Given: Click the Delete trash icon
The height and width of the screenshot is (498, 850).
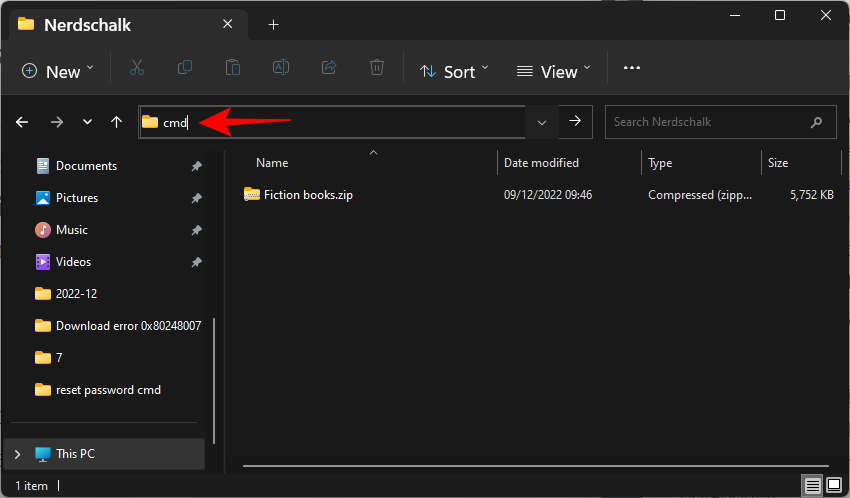Looking at the screenshot, I should click(377, 69).
